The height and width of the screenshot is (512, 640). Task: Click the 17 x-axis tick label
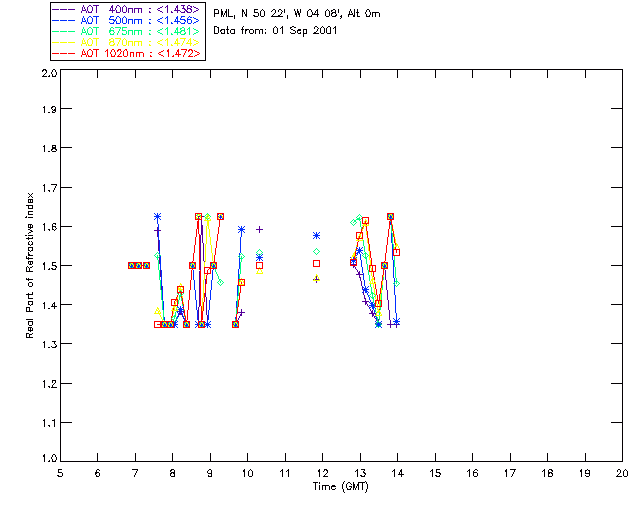[510, 473]
